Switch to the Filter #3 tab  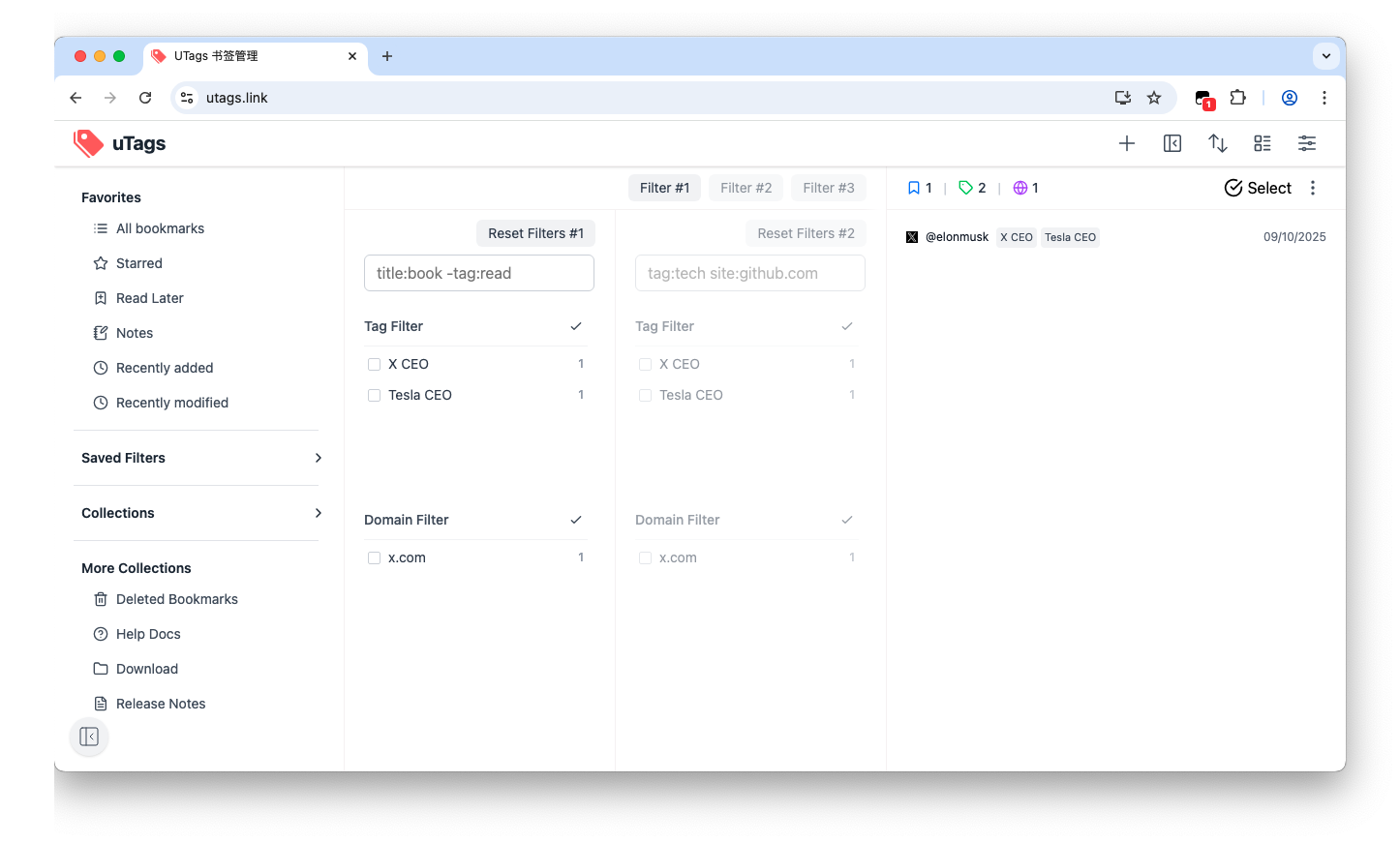point(828,188)
